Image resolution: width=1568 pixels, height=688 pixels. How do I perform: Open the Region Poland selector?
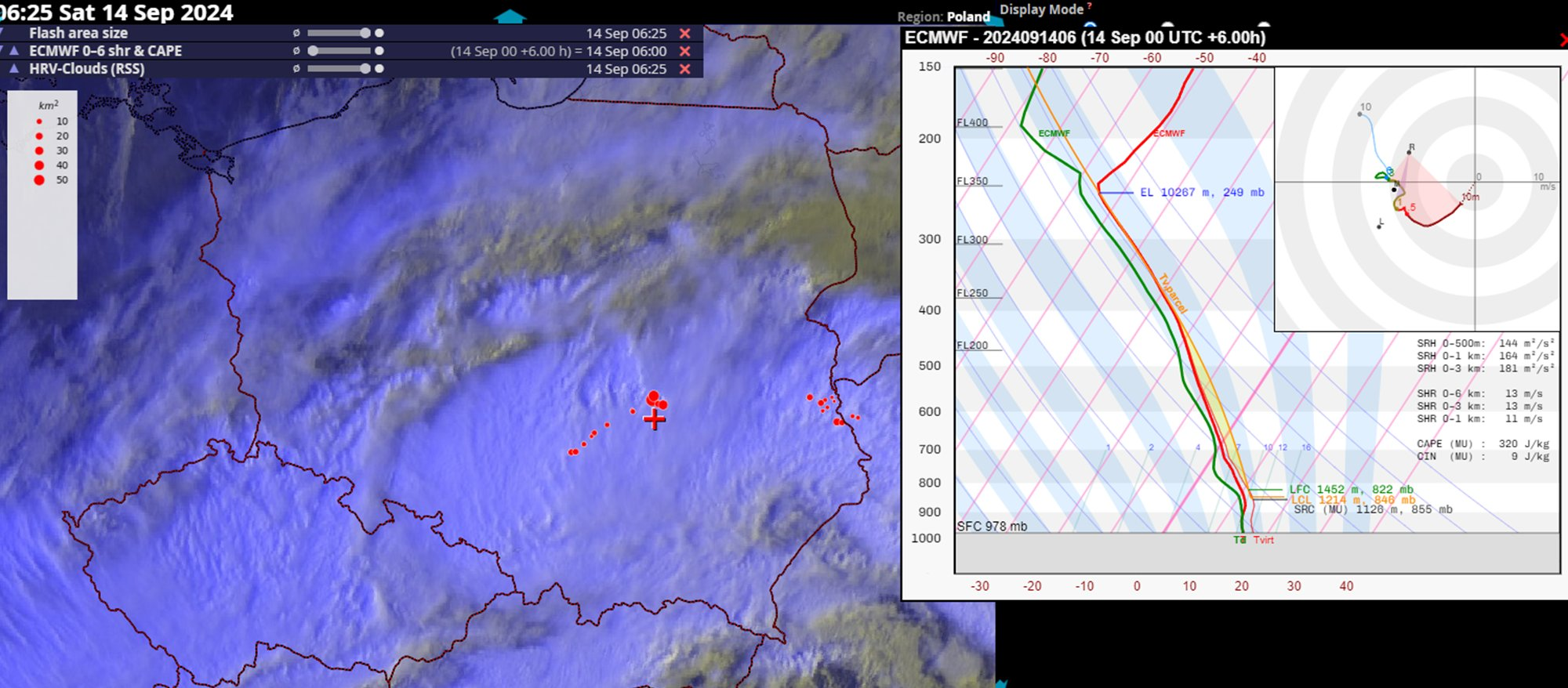point(968,16)
